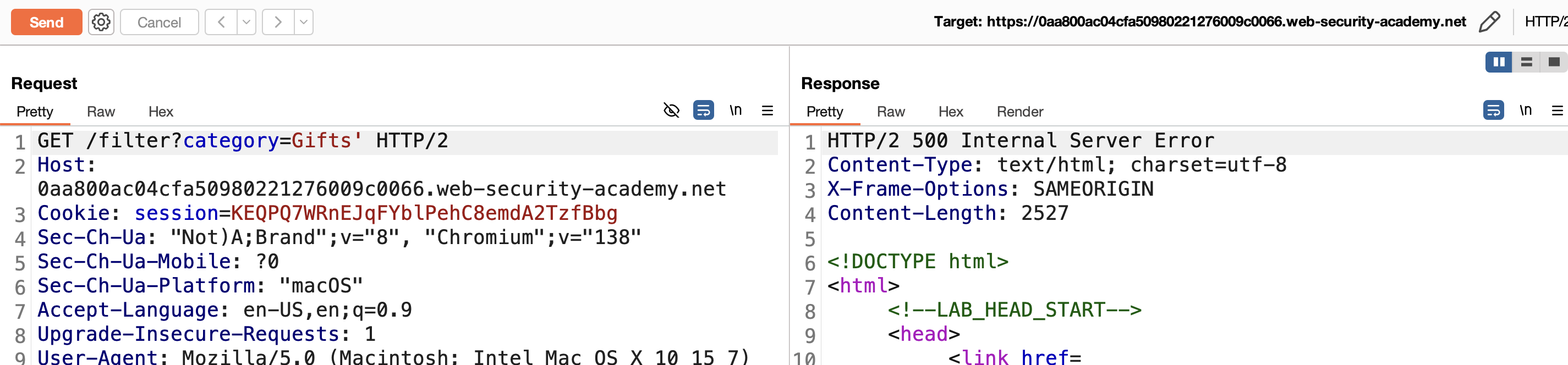Click the <link href= line in response
The height and width of the screenshot is (365, 1568).
tap(1014, 357)
